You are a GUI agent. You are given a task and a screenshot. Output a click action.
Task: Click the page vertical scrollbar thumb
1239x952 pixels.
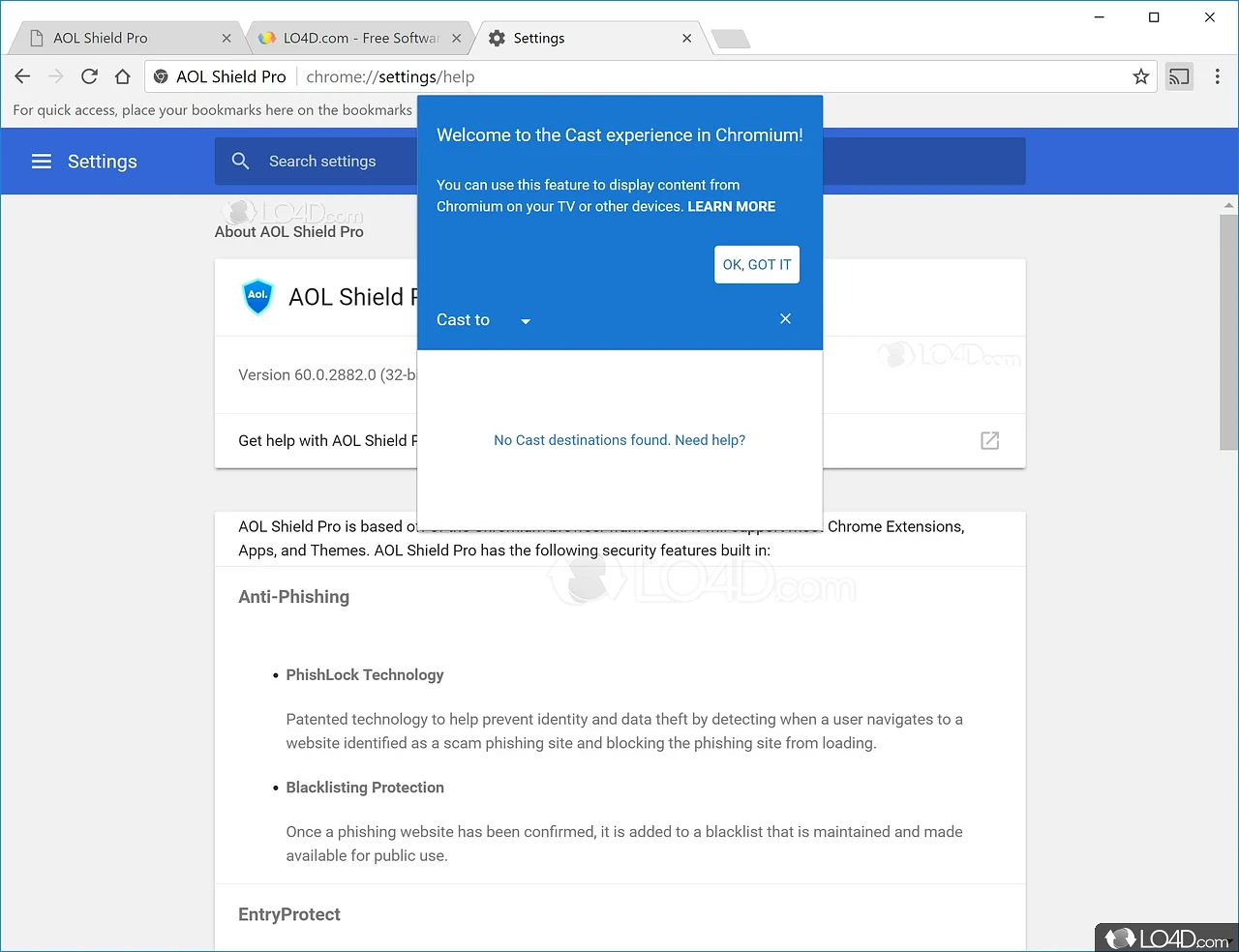1229,329
